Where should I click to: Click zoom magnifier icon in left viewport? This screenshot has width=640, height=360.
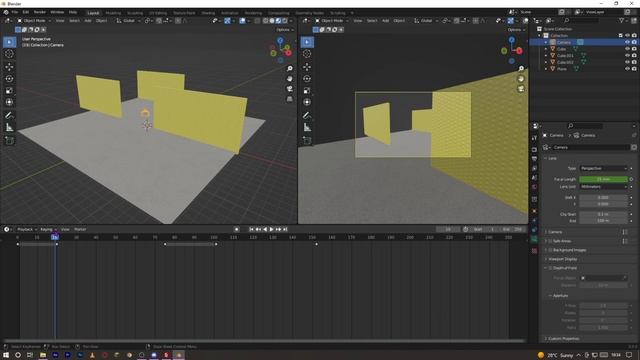tap(289, 69)
